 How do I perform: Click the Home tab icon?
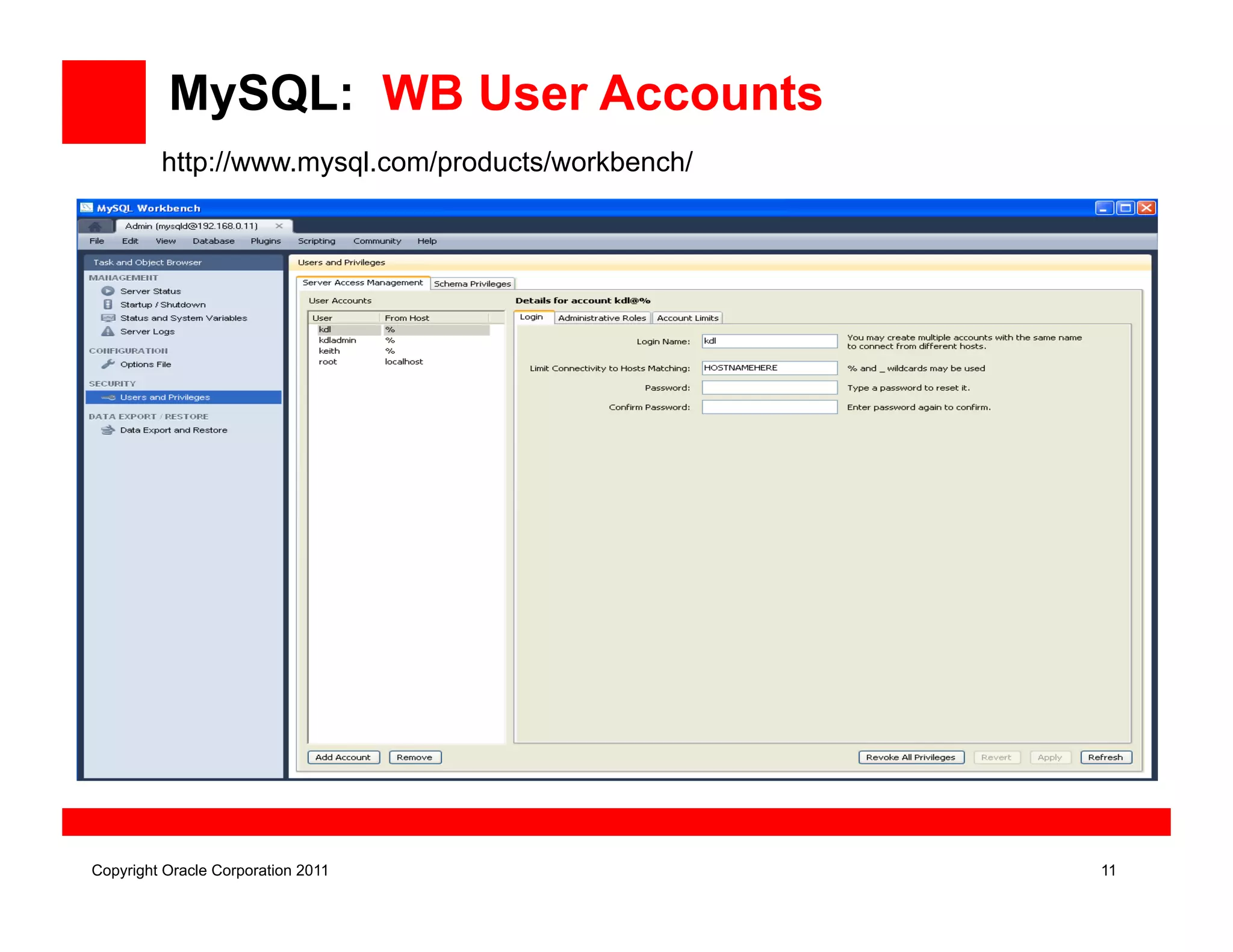95,226
